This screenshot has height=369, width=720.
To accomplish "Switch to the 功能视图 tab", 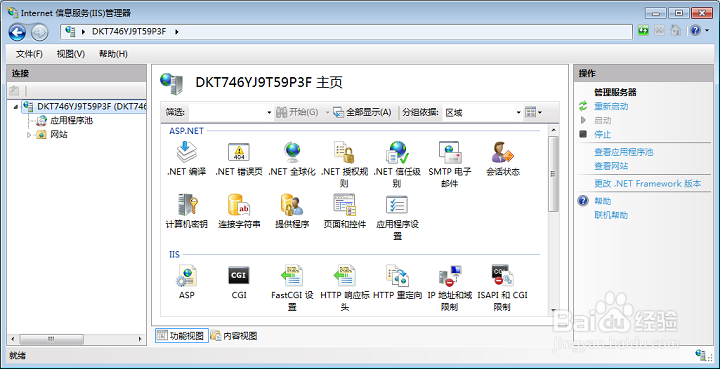I will tap(181, 336).
